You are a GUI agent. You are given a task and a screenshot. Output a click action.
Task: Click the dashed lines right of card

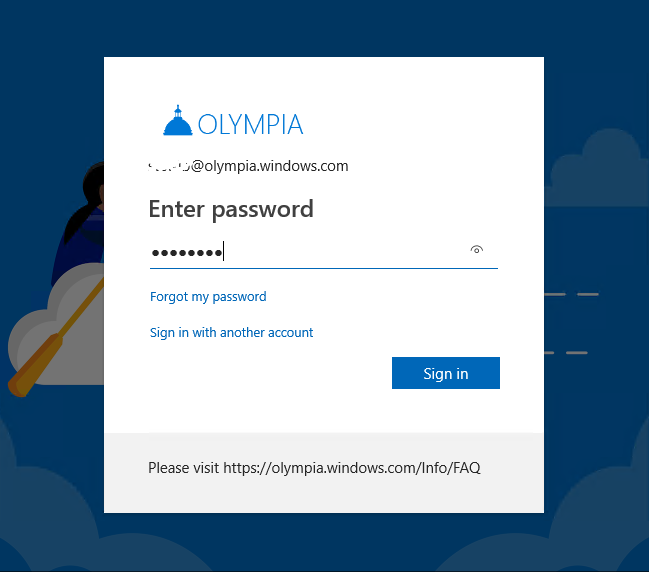(x=572, y=295)
